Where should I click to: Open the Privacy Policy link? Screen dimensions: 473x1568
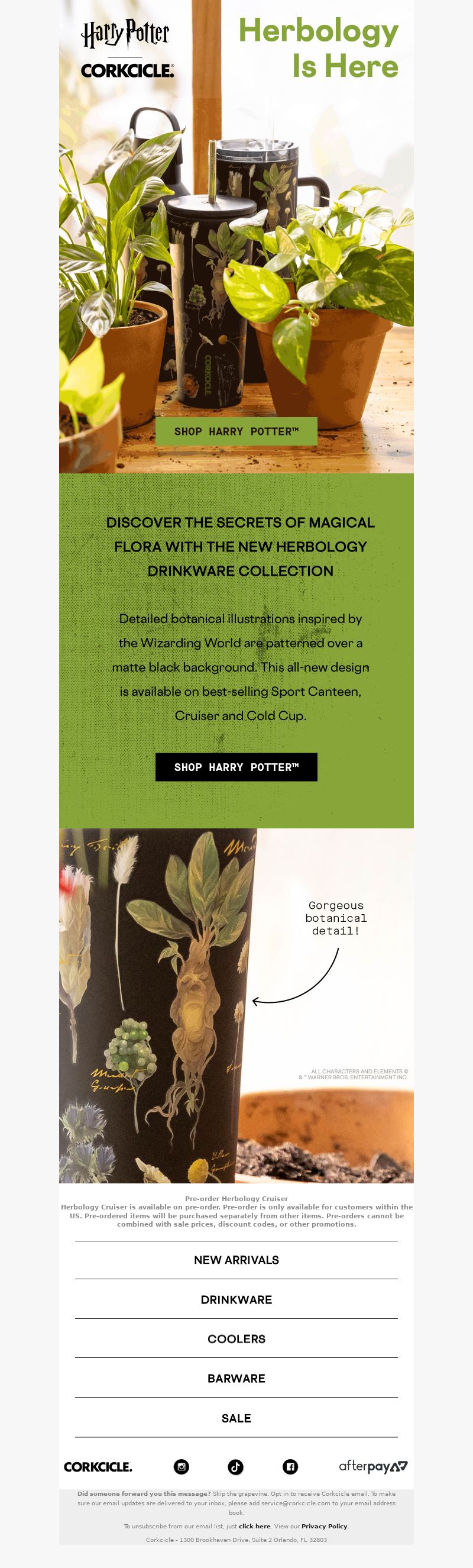click(x=324, y=1526)
